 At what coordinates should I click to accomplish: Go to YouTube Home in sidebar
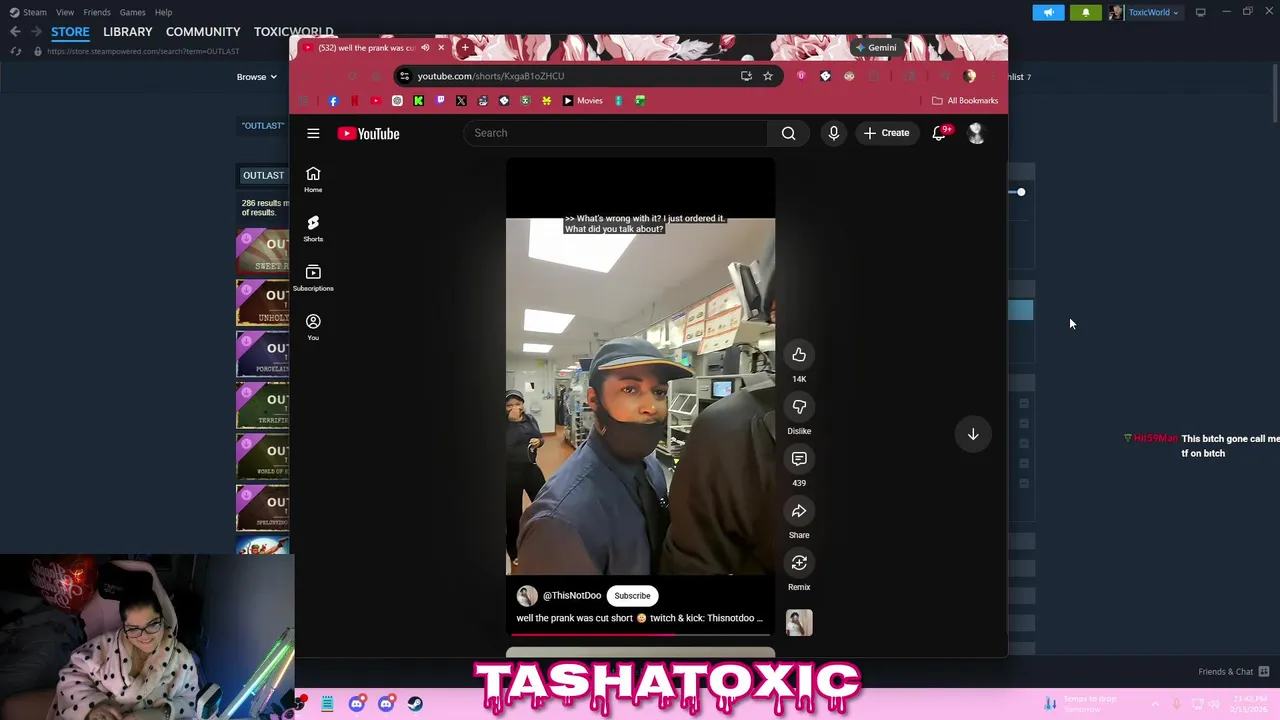pyautogui.click(x=313, y=179)
